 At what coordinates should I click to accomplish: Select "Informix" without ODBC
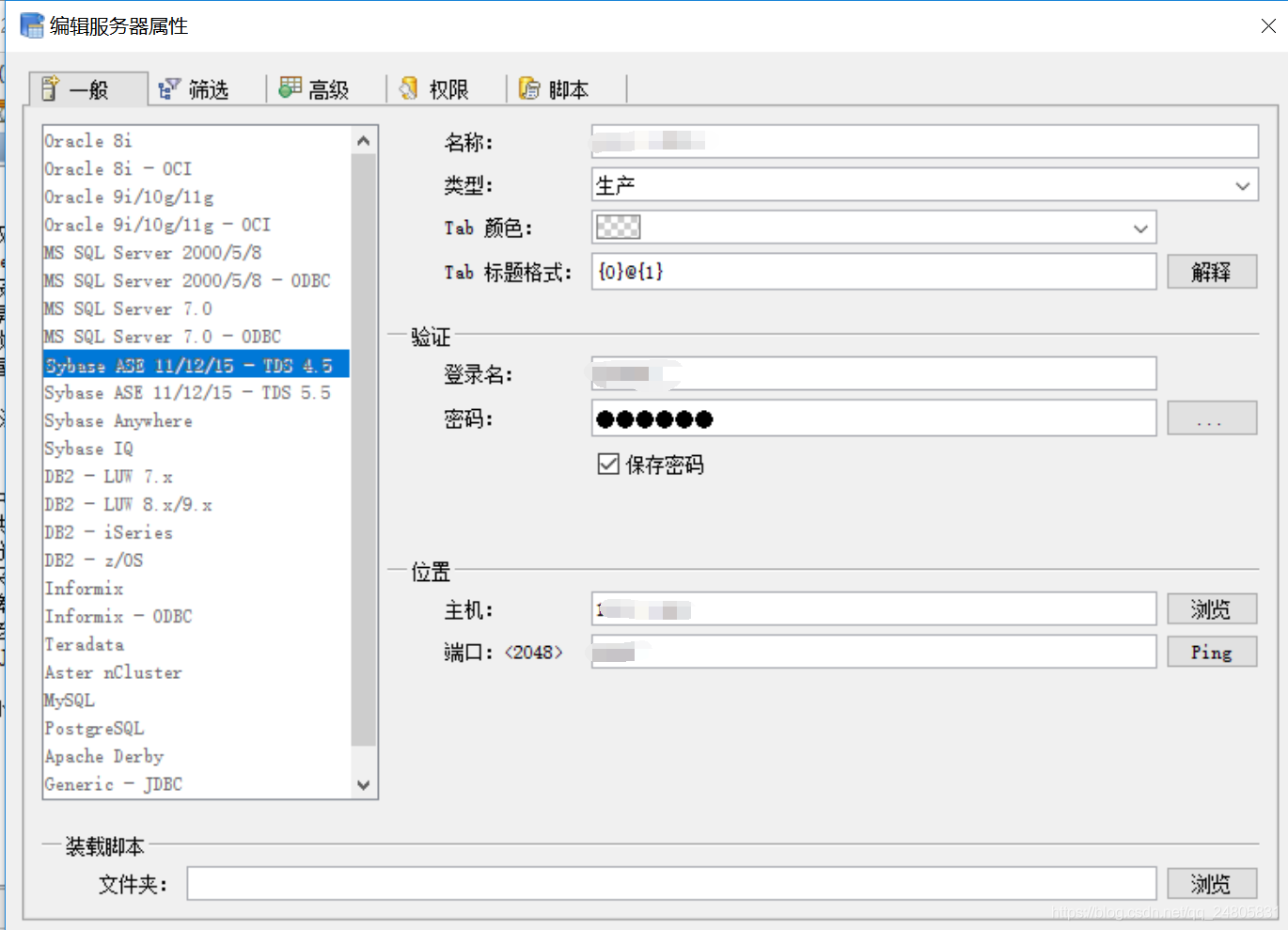196,589
